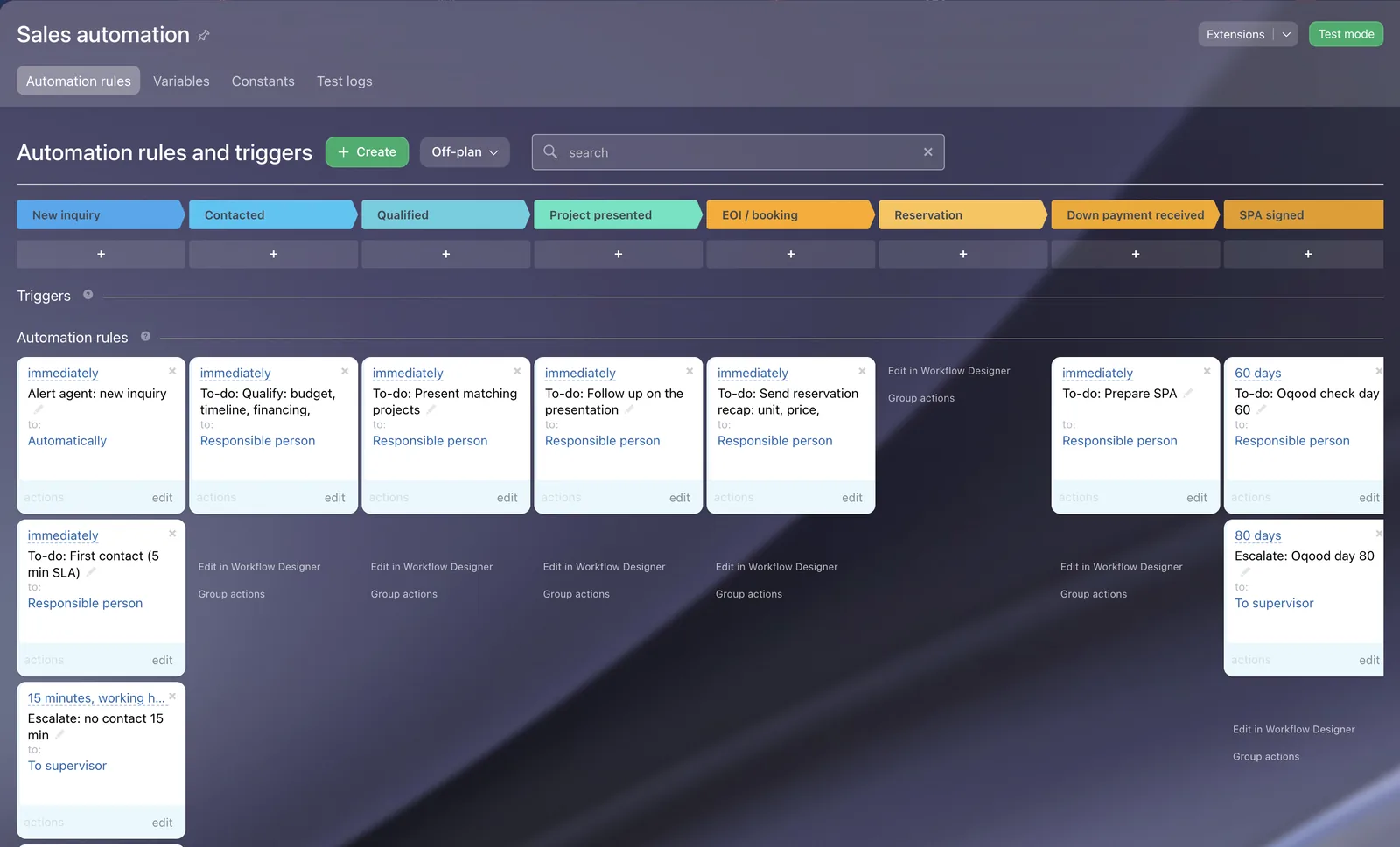Open the Triggers help question mark
The image size is (1400, 847).
[87, 295]
